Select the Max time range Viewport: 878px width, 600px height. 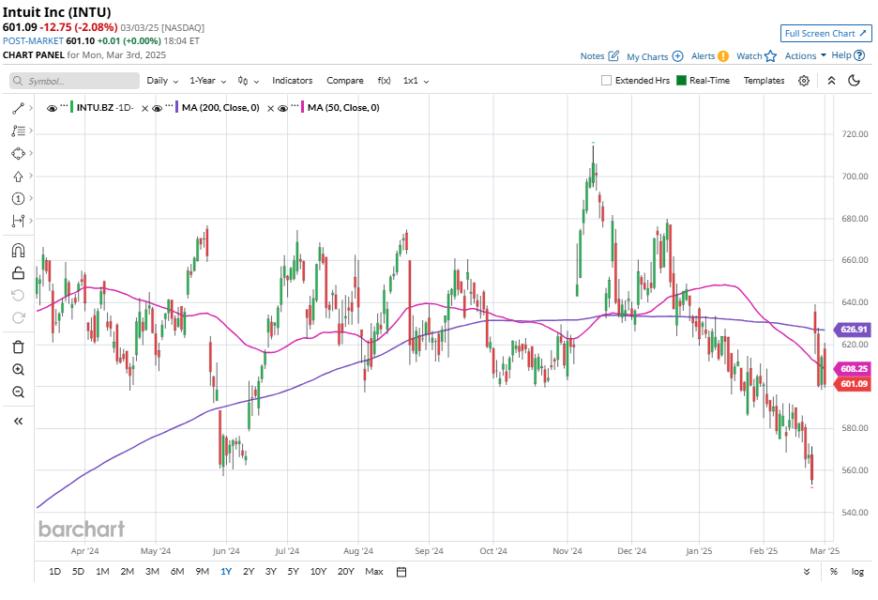click(374, 571)
